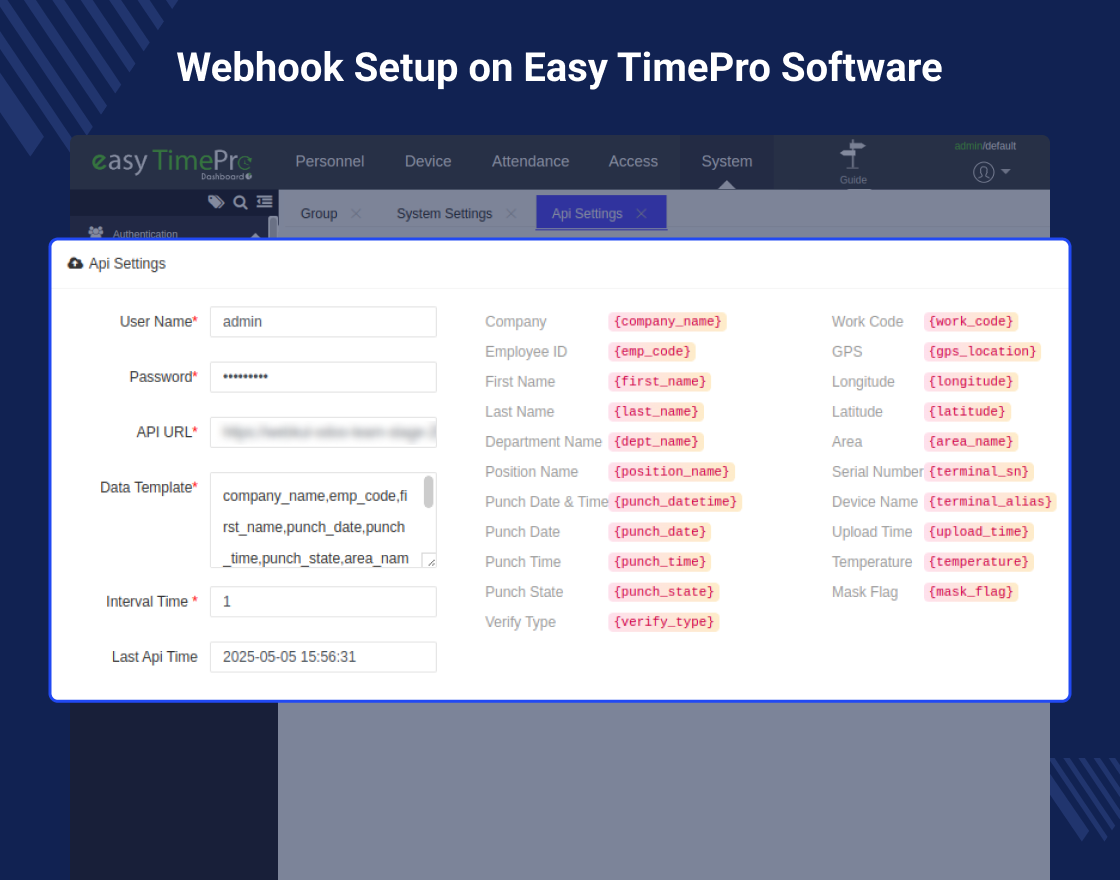Toggle the sidebar menu collapse icon
Viewport: 1120px width, 880px height.
tap(264, 201)
